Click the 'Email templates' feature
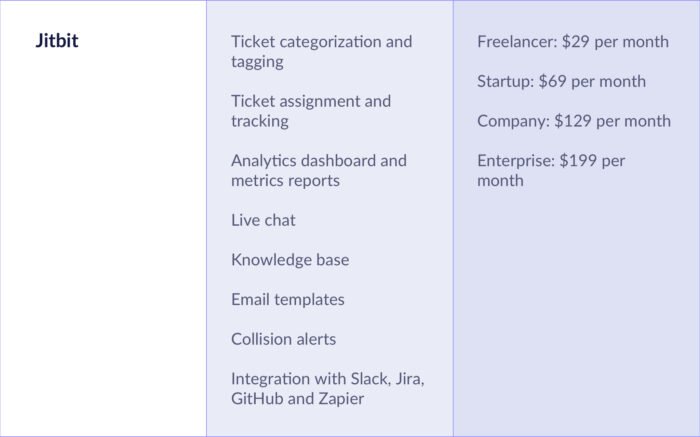This screenshot has height=437, width=700. (x=287, y=299)
